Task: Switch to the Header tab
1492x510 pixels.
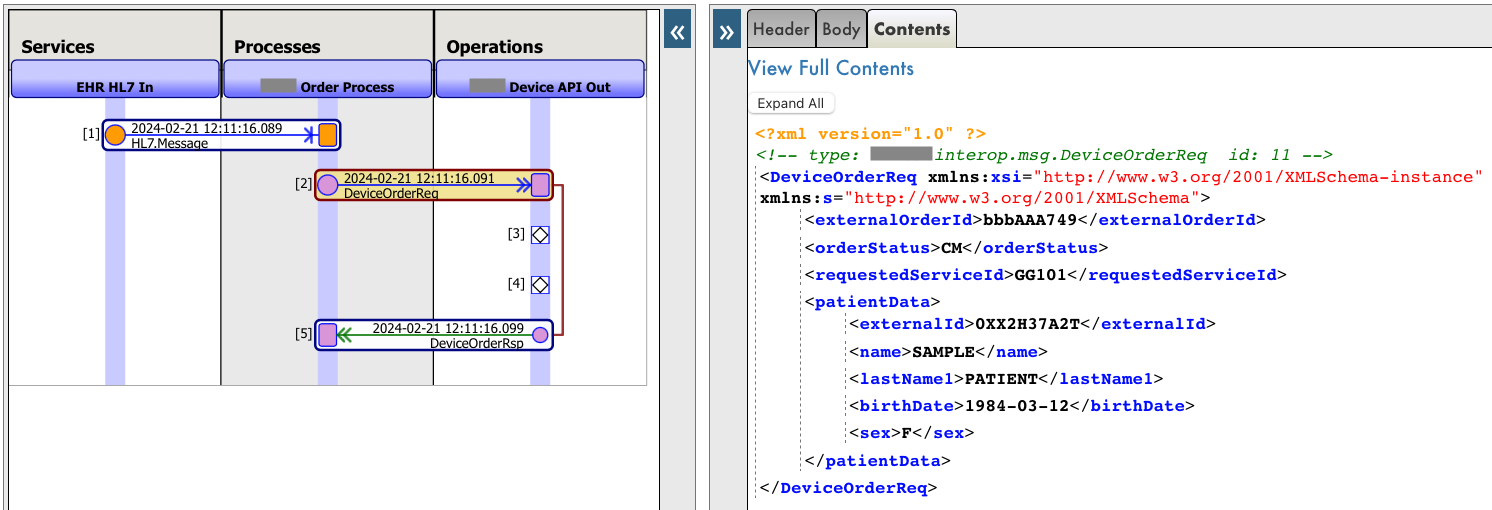Action: pos(781,29)
